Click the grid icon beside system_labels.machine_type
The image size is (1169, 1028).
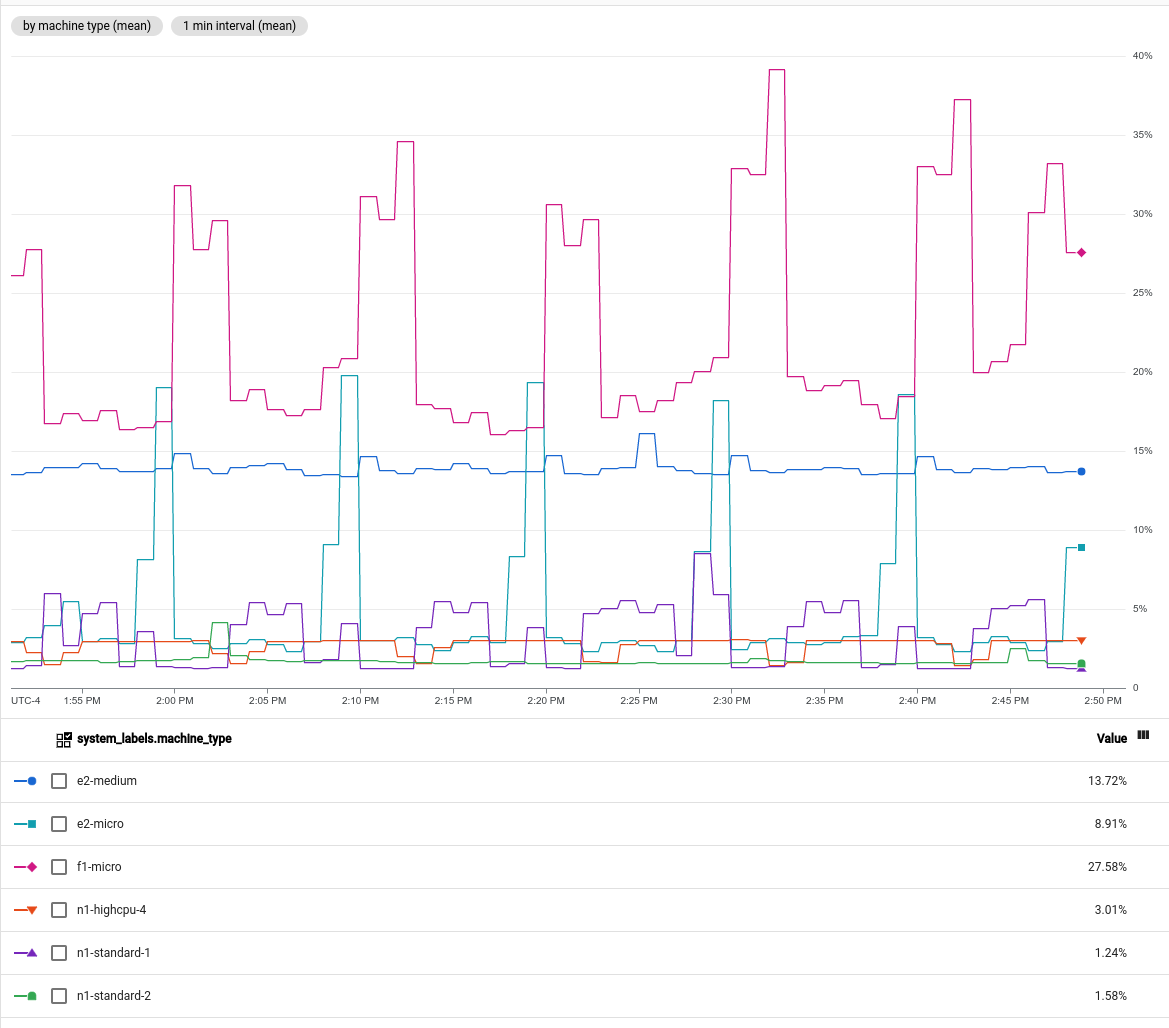pyautogui.click(x=62, y=738)
